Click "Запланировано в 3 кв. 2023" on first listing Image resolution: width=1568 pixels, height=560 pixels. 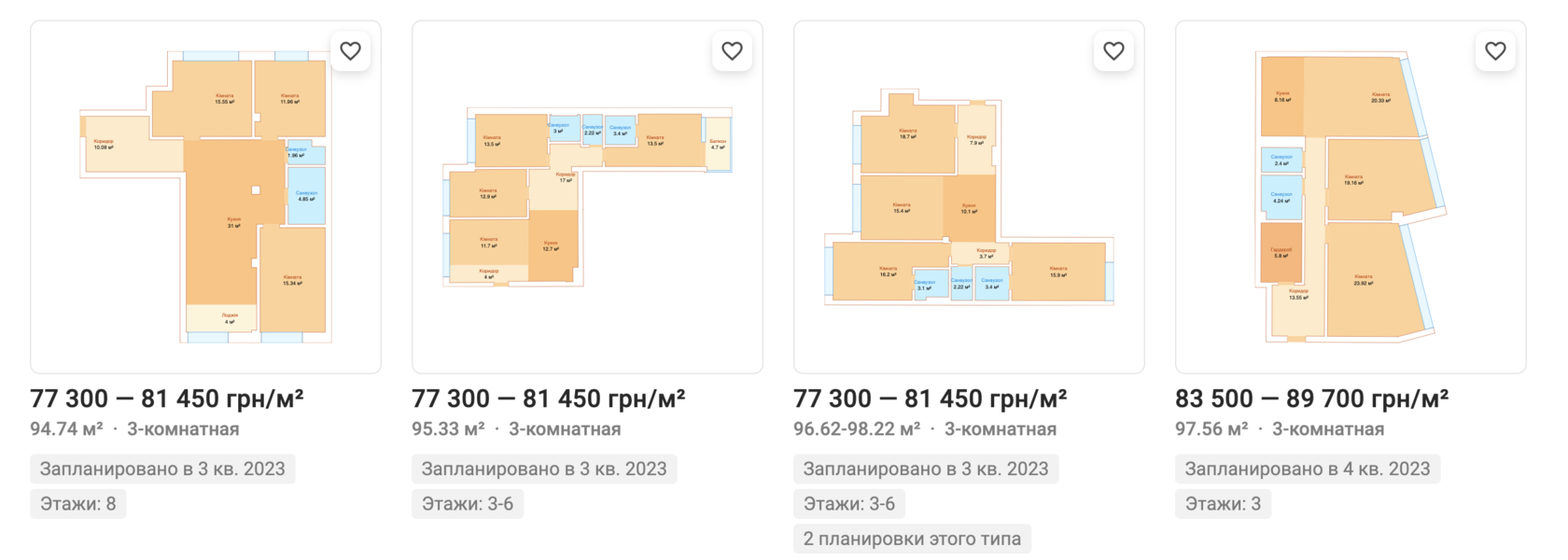pos(162,469)
